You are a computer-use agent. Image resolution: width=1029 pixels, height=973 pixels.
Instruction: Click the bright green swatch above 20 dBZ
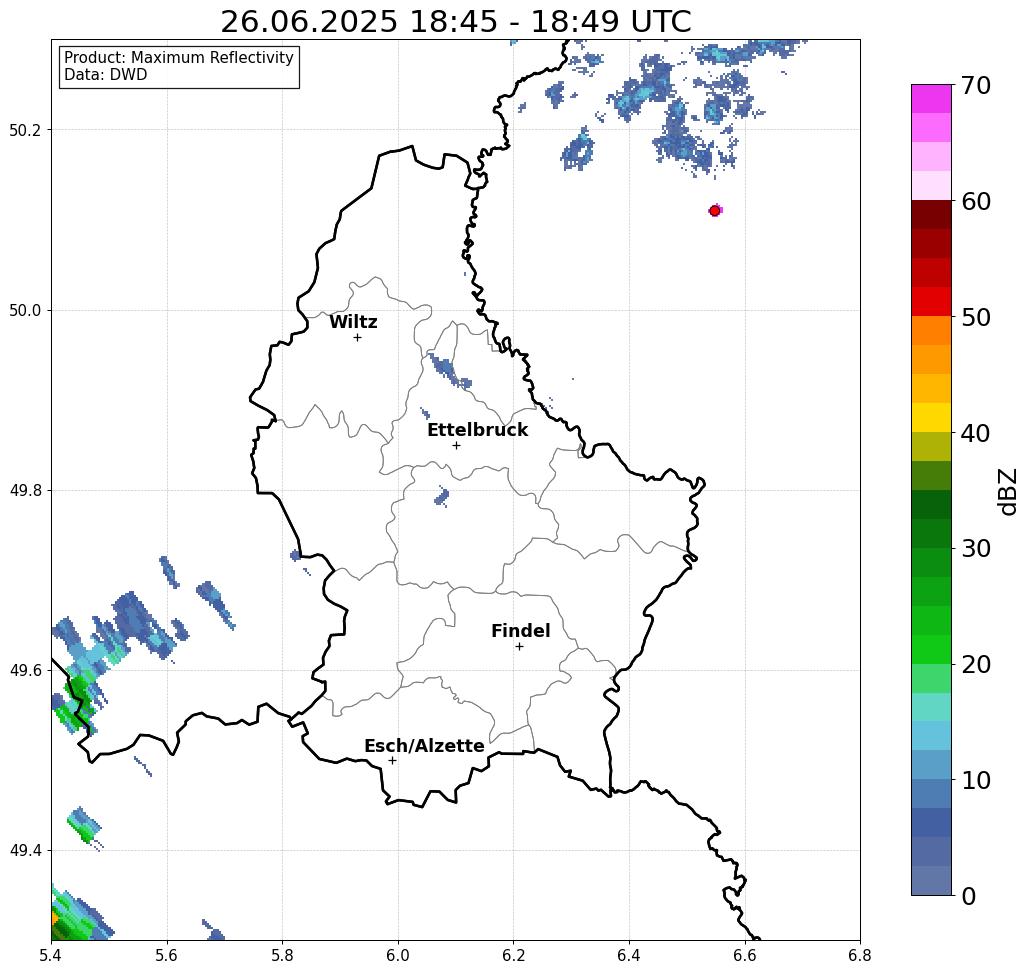click(x=931, y=650)
